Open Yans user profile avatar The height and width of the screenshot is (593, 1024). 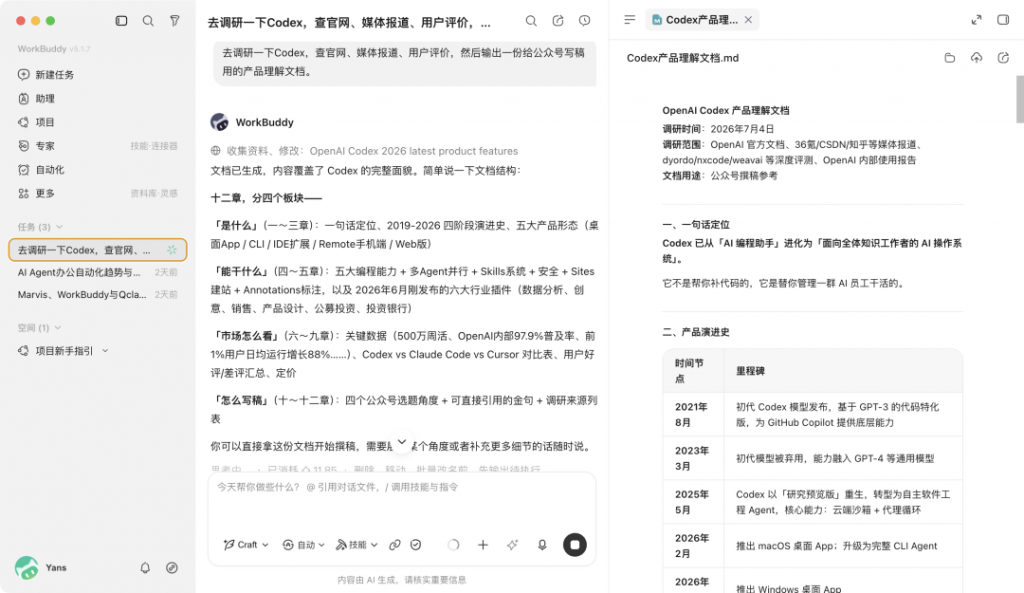point(27,568)
